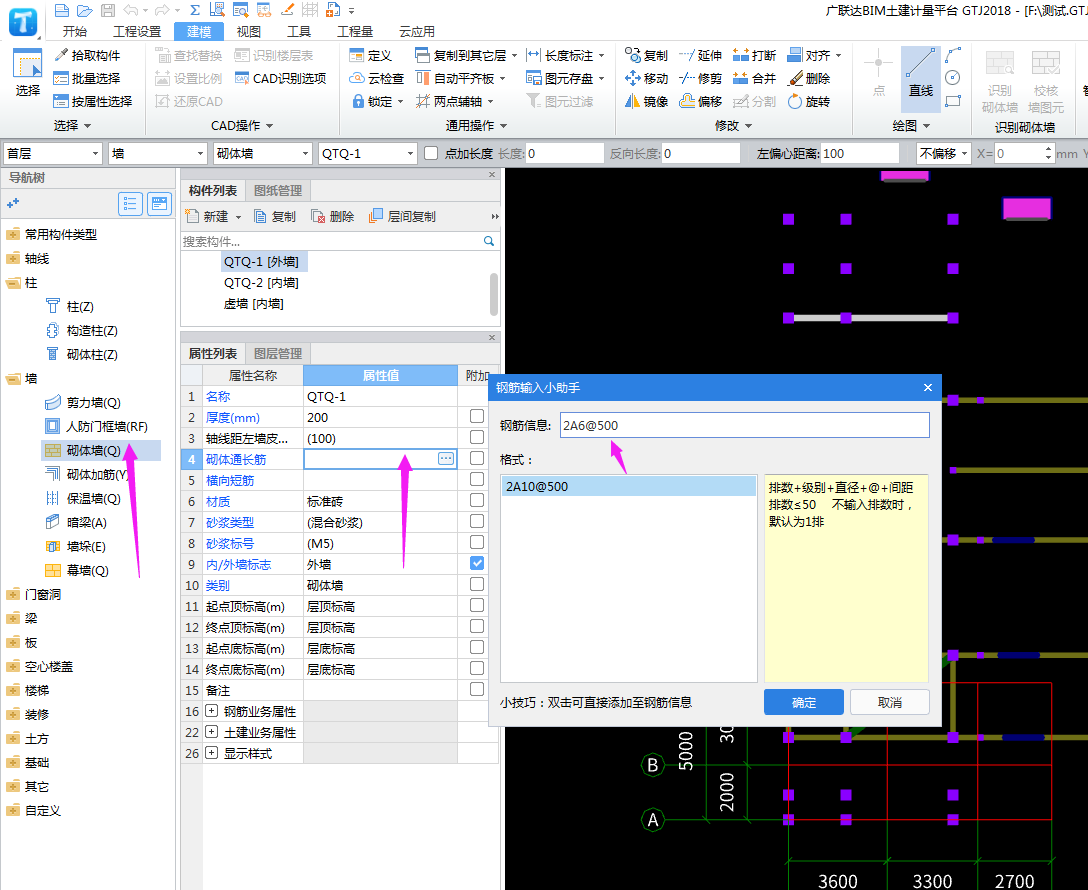Select QTQ-2 [内墙] in component list

[261, 282]
